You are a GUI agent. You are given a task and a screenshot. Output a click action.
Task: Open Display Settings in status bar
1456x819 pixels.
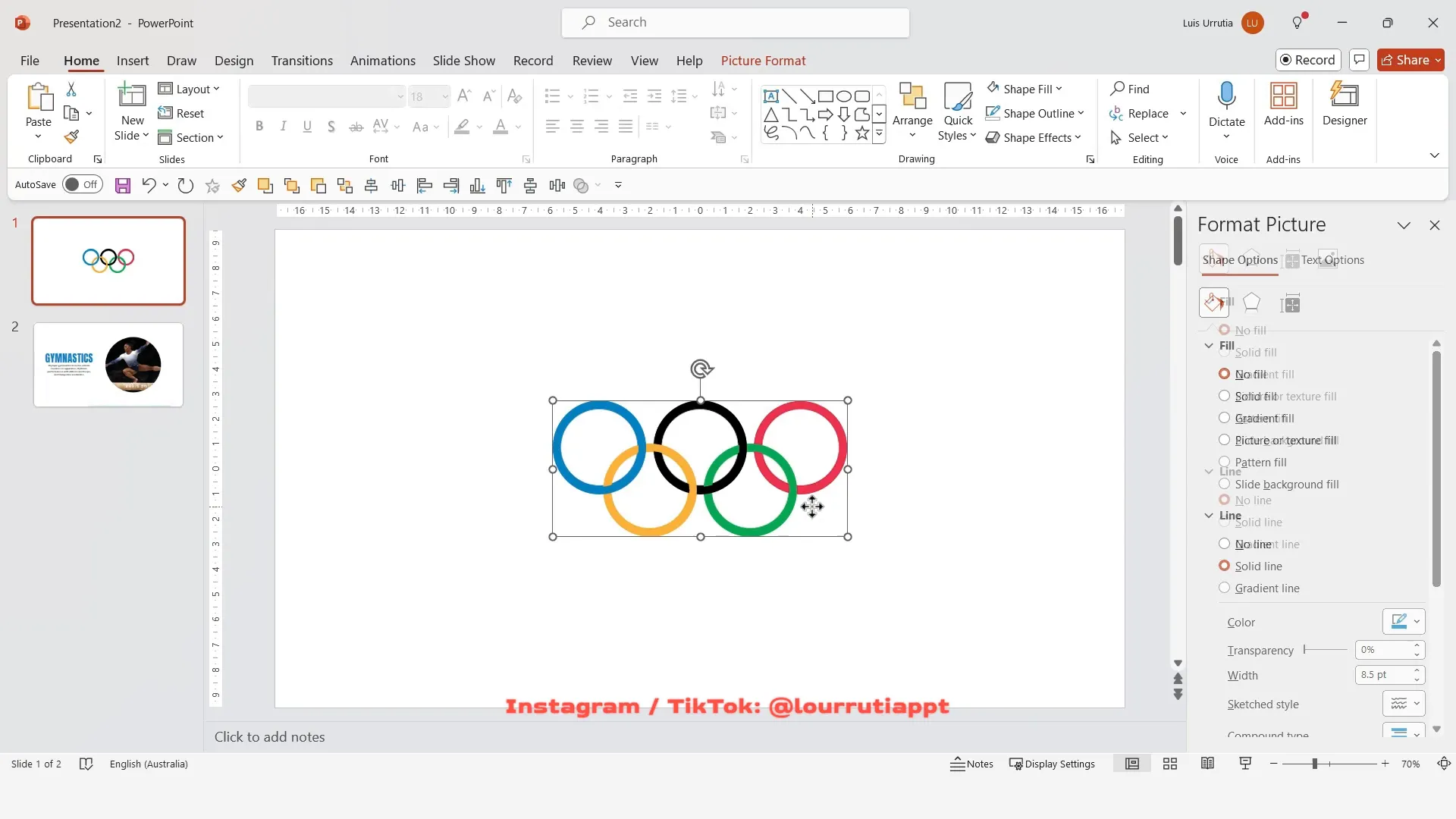click(1052, 764)
